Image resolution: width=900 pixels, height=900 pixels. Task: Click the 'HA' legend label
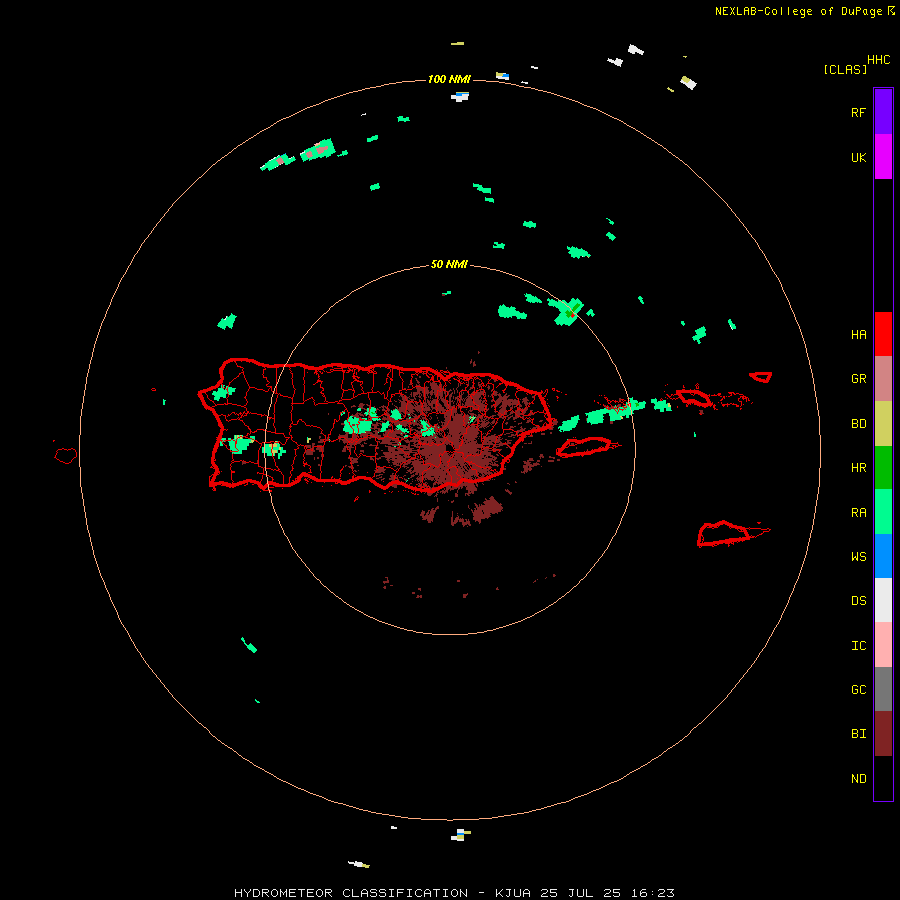(858, 334)
